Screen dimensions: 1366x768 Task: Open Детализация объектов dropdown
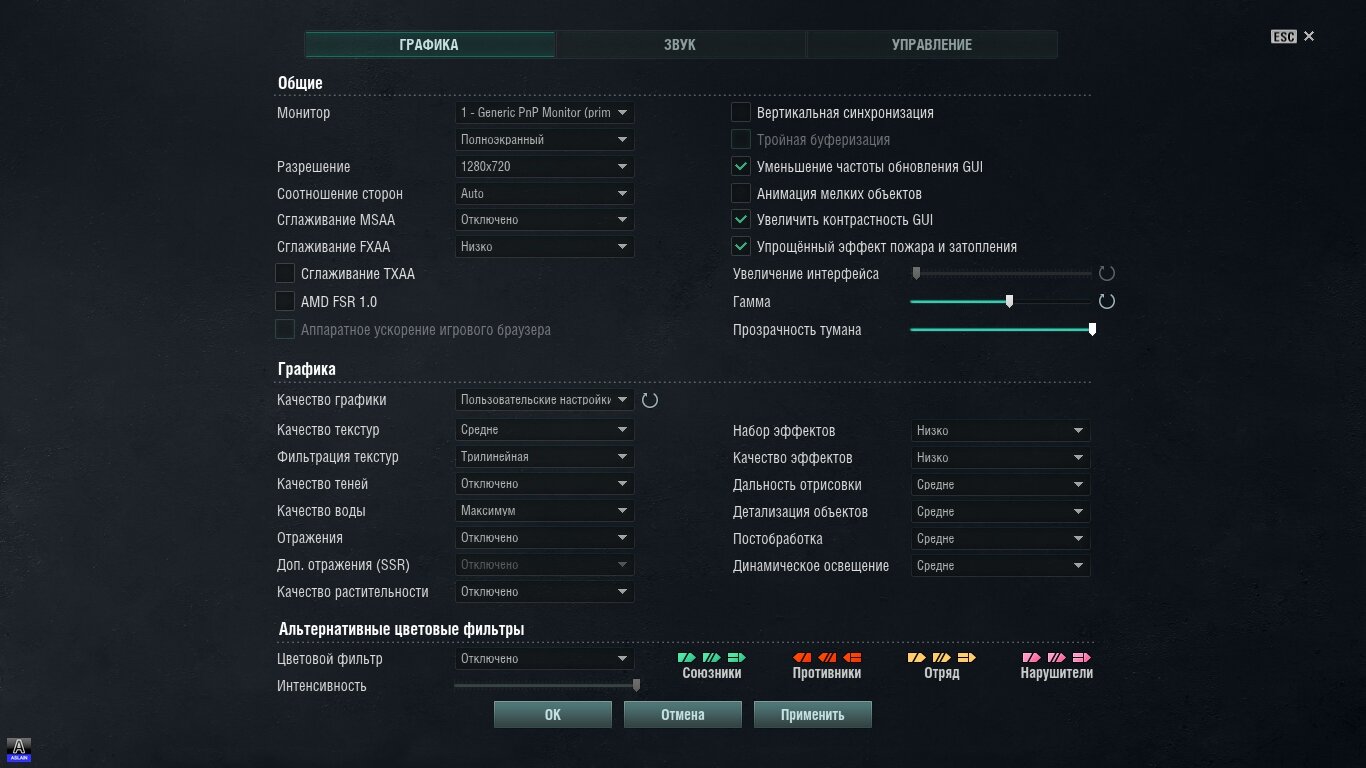coord(1001,512)
